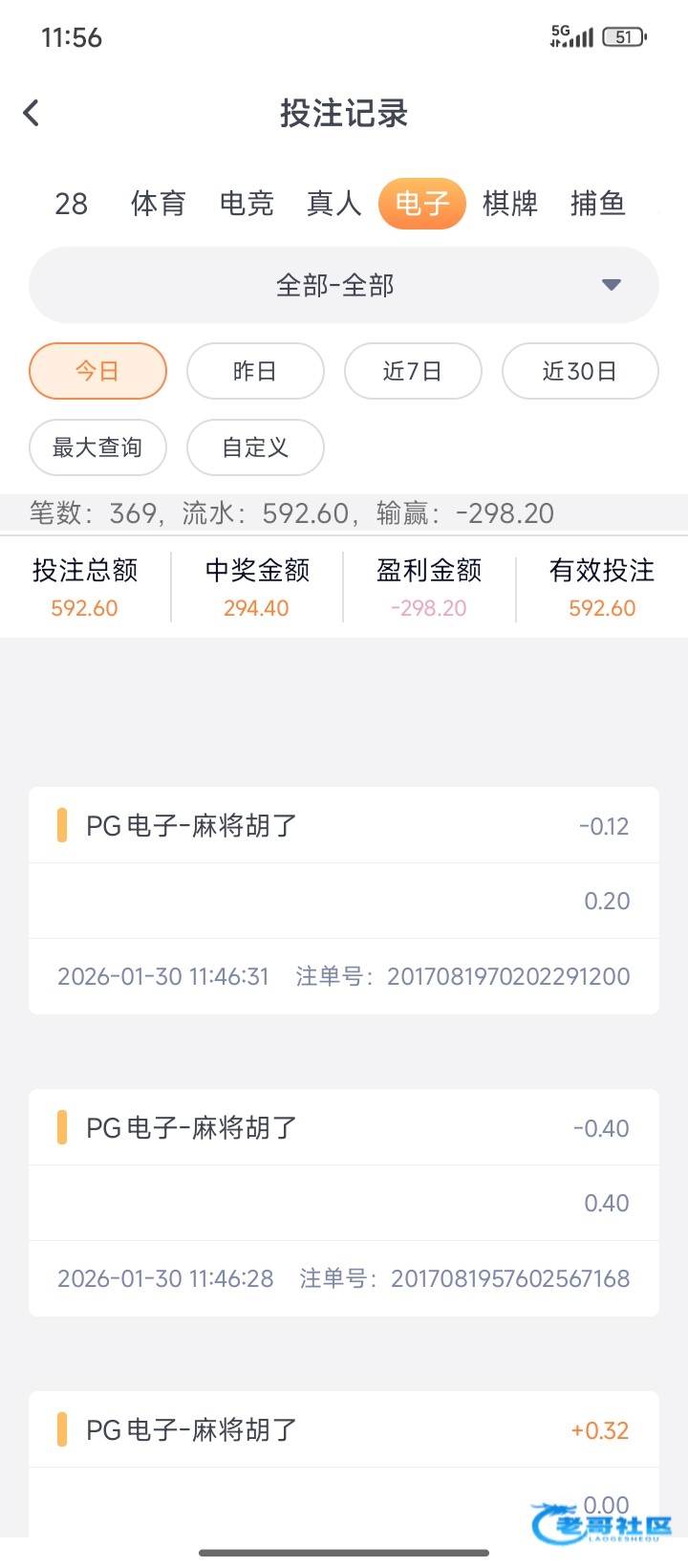Choose the 近30日 date range
Viewport: 688px width, 1568px height.
580,371
